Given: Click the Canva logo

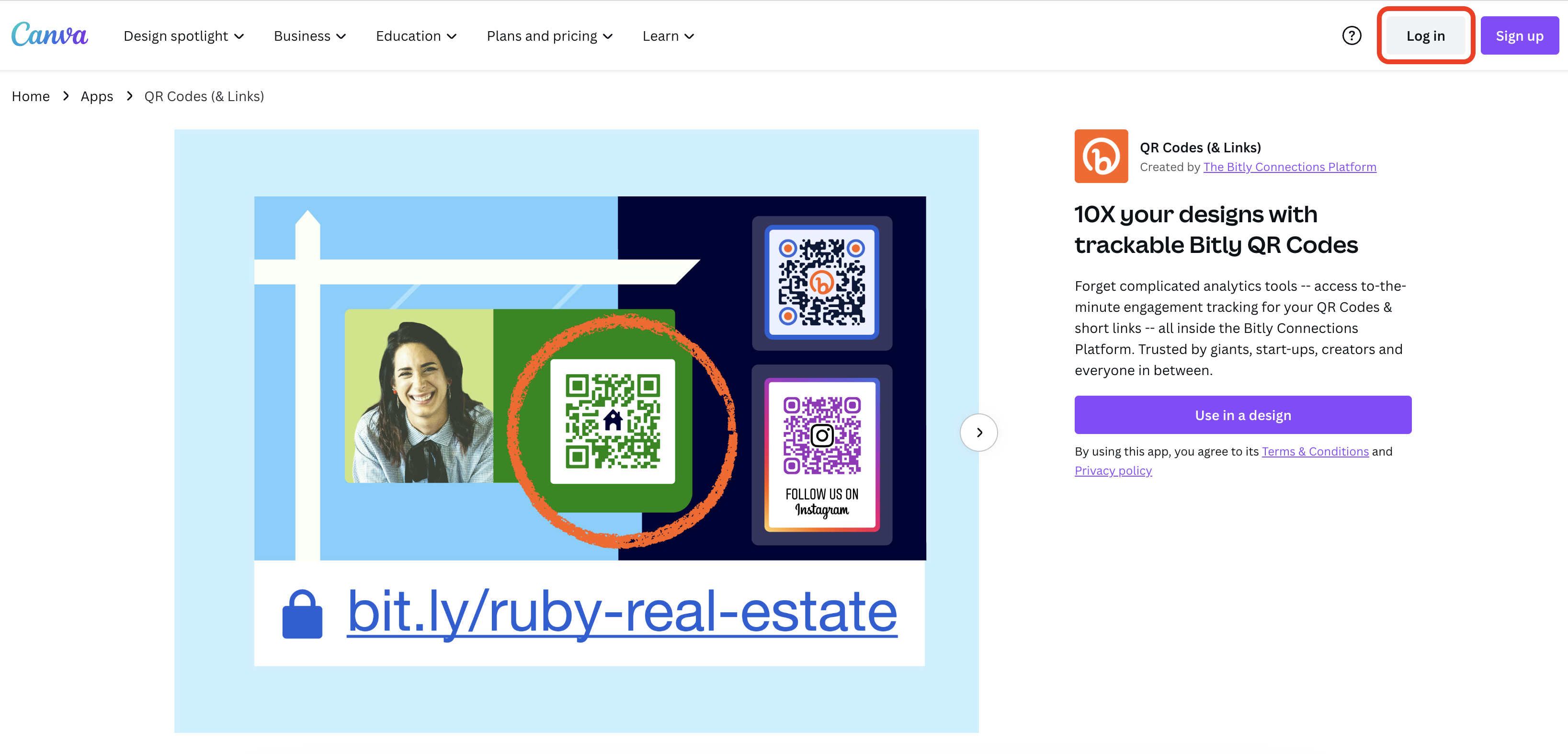Looking at the screenshot, I should coord(49,34).
